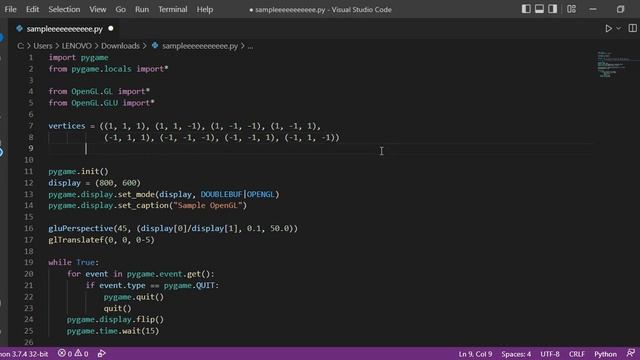Select Python 3.7.4 32-bit interpreter in status bar

click(24, 354)
